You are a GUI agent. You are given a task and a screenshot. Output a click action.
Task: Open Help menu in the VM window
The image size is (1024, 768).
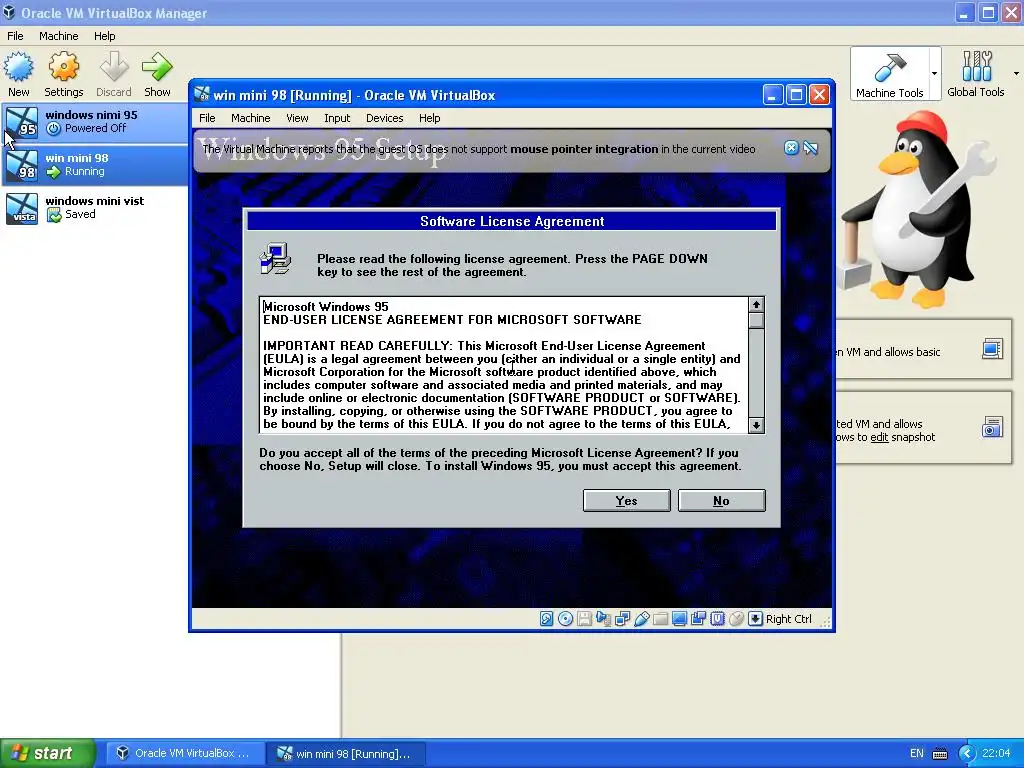430,118
